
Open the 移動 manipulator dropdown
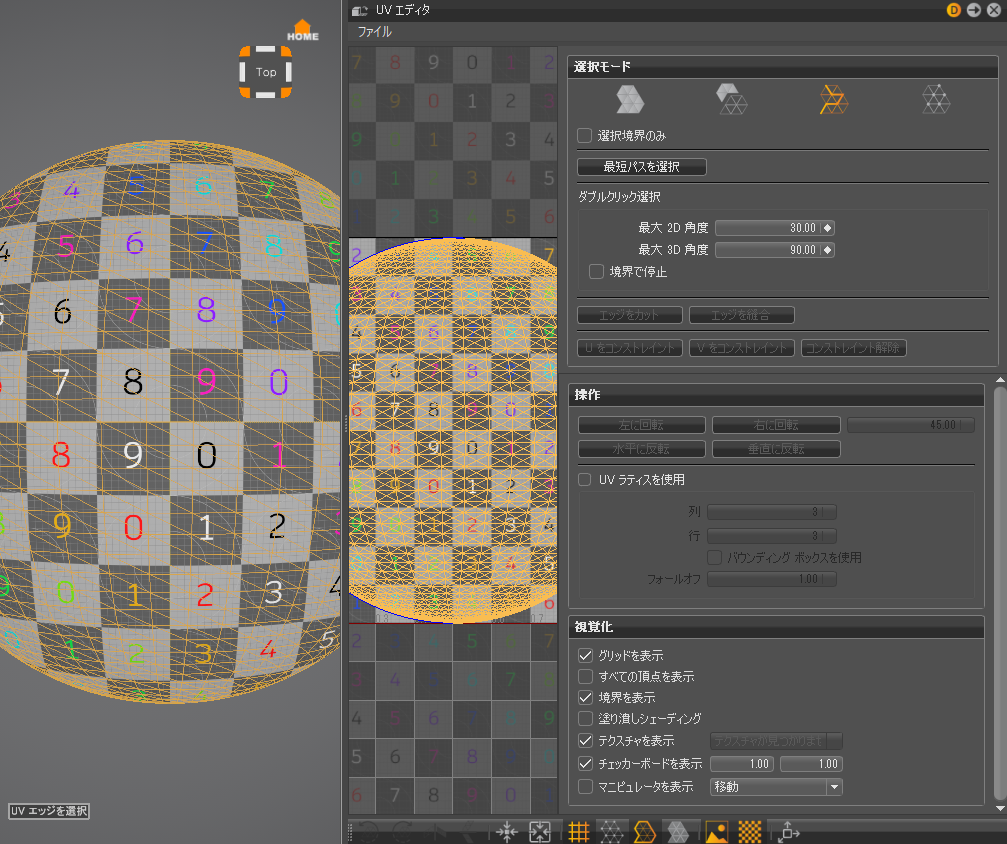[776, 787]
